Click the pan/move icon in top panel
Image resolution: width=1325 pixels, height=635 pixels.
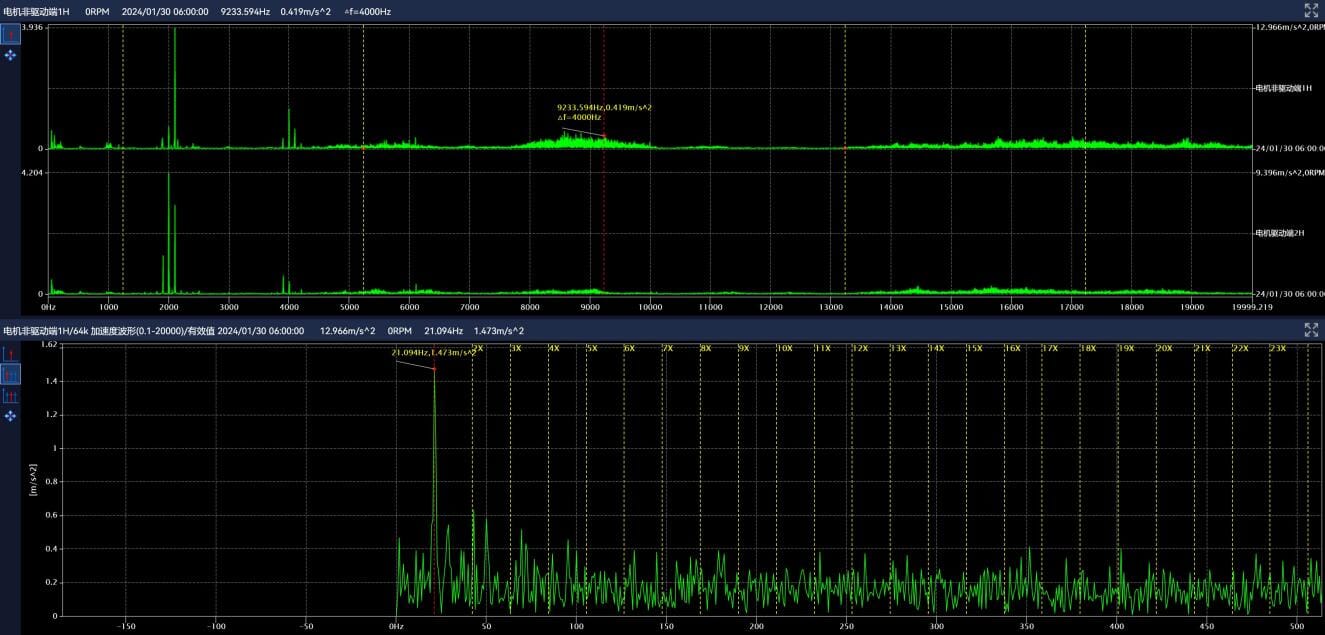point(10,55)
